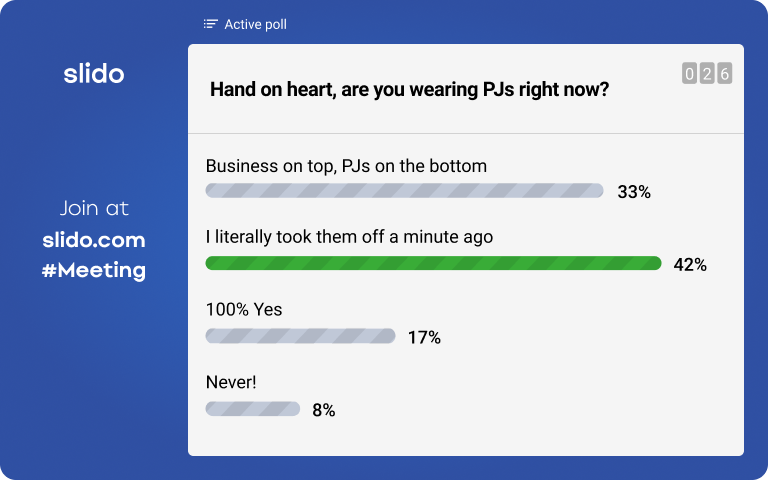The width and height of the screenshot is (768, 480).
Task: Click the Active poll label
Action: (x=255, y=24)
